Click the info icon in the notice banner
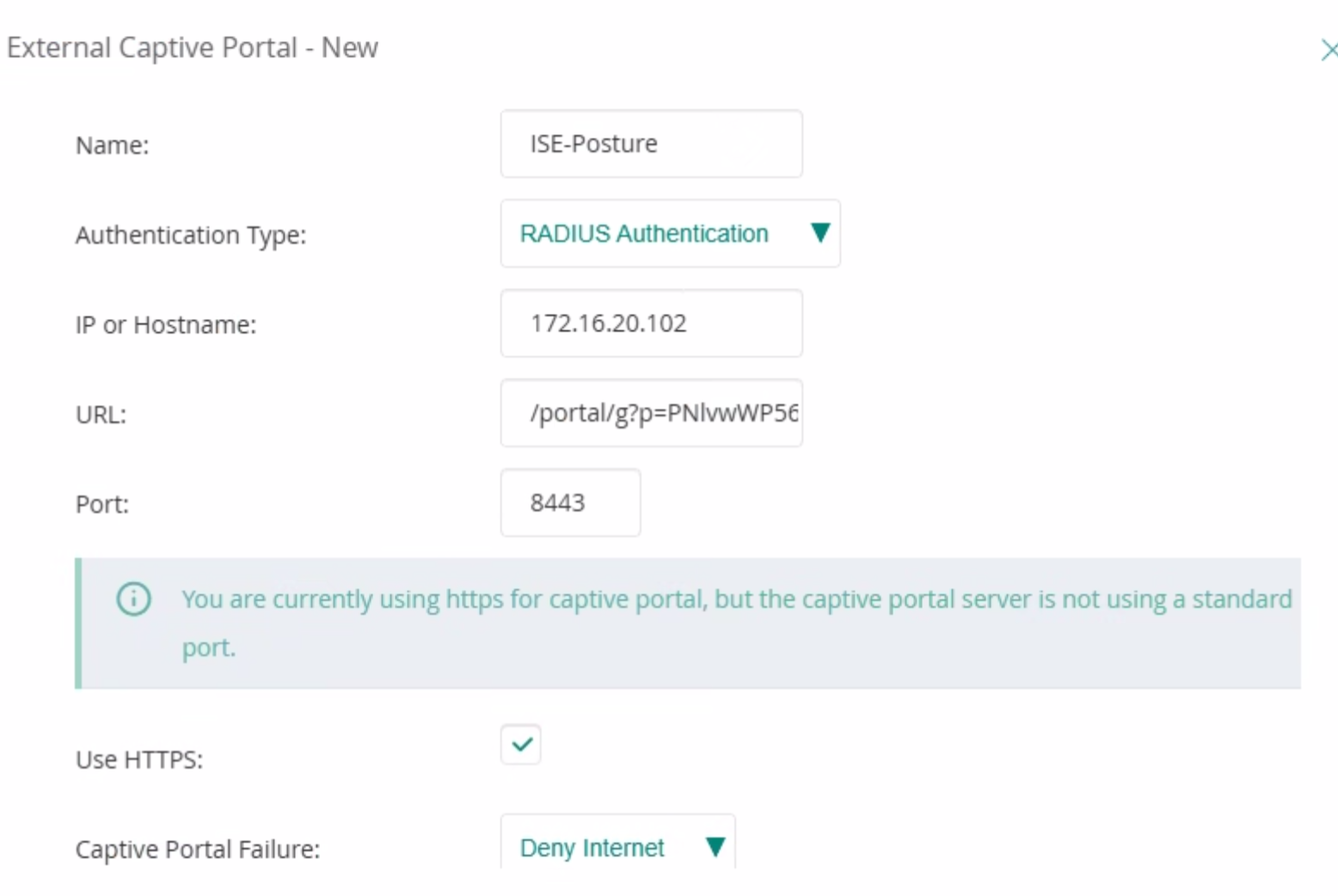1338x896 pixels. pyautogui.click(x=133, y=599)
